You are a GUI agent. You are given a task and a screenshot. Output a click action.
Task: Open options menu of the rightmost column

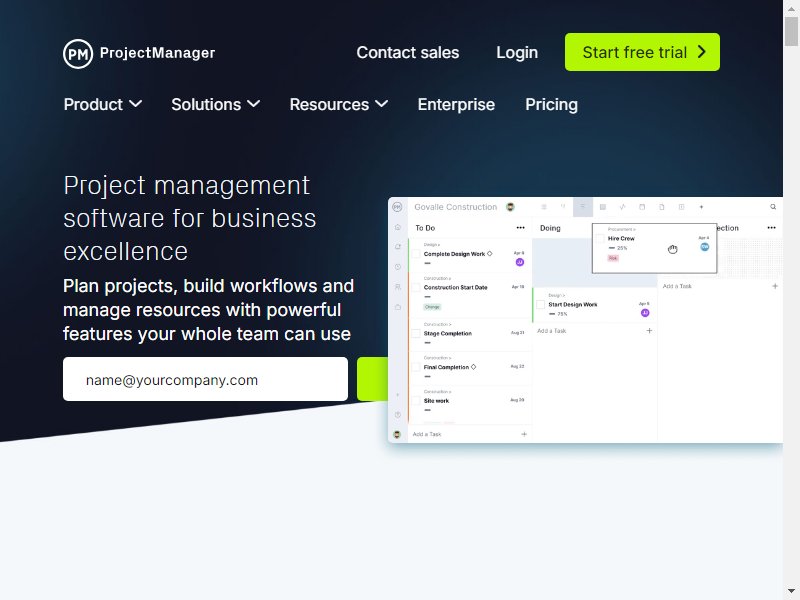[x=771, y=228]
